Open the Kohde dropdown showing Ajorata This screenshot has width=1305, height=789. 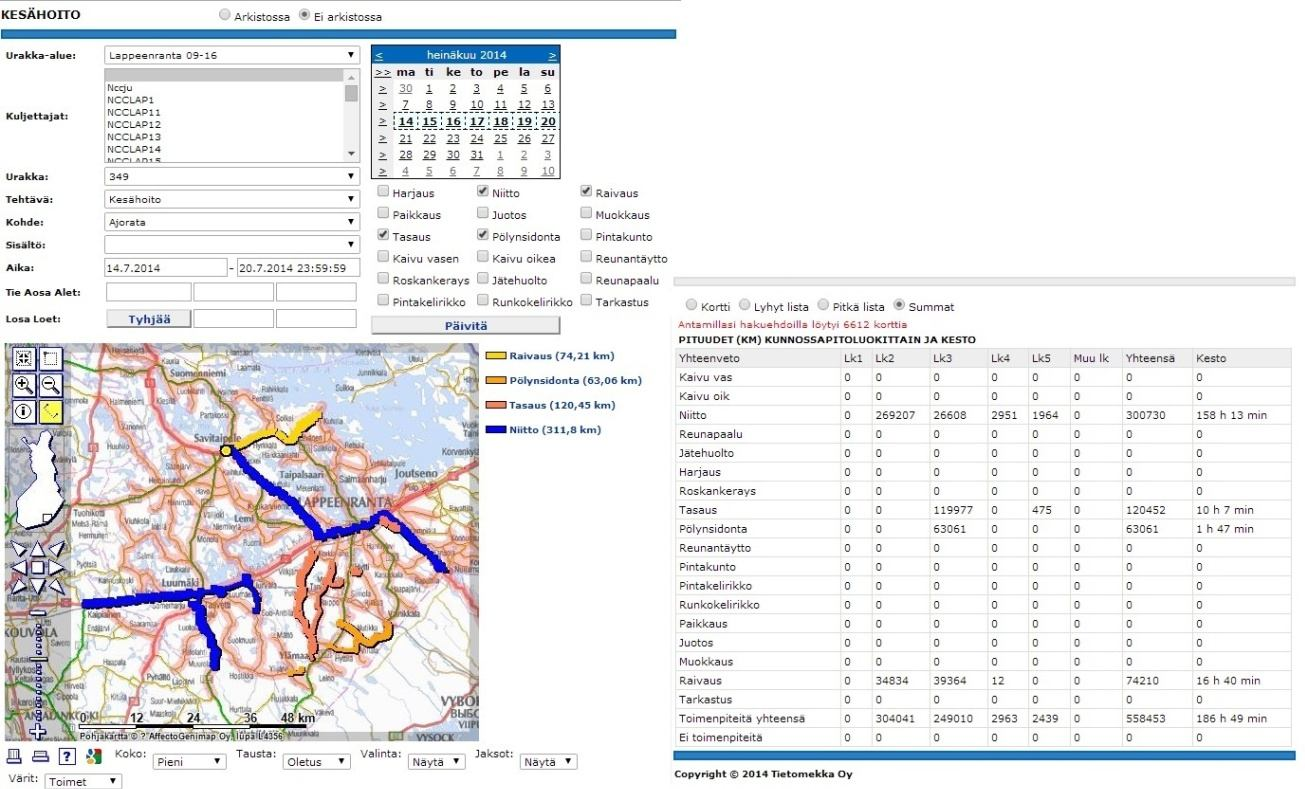(231, 222)
